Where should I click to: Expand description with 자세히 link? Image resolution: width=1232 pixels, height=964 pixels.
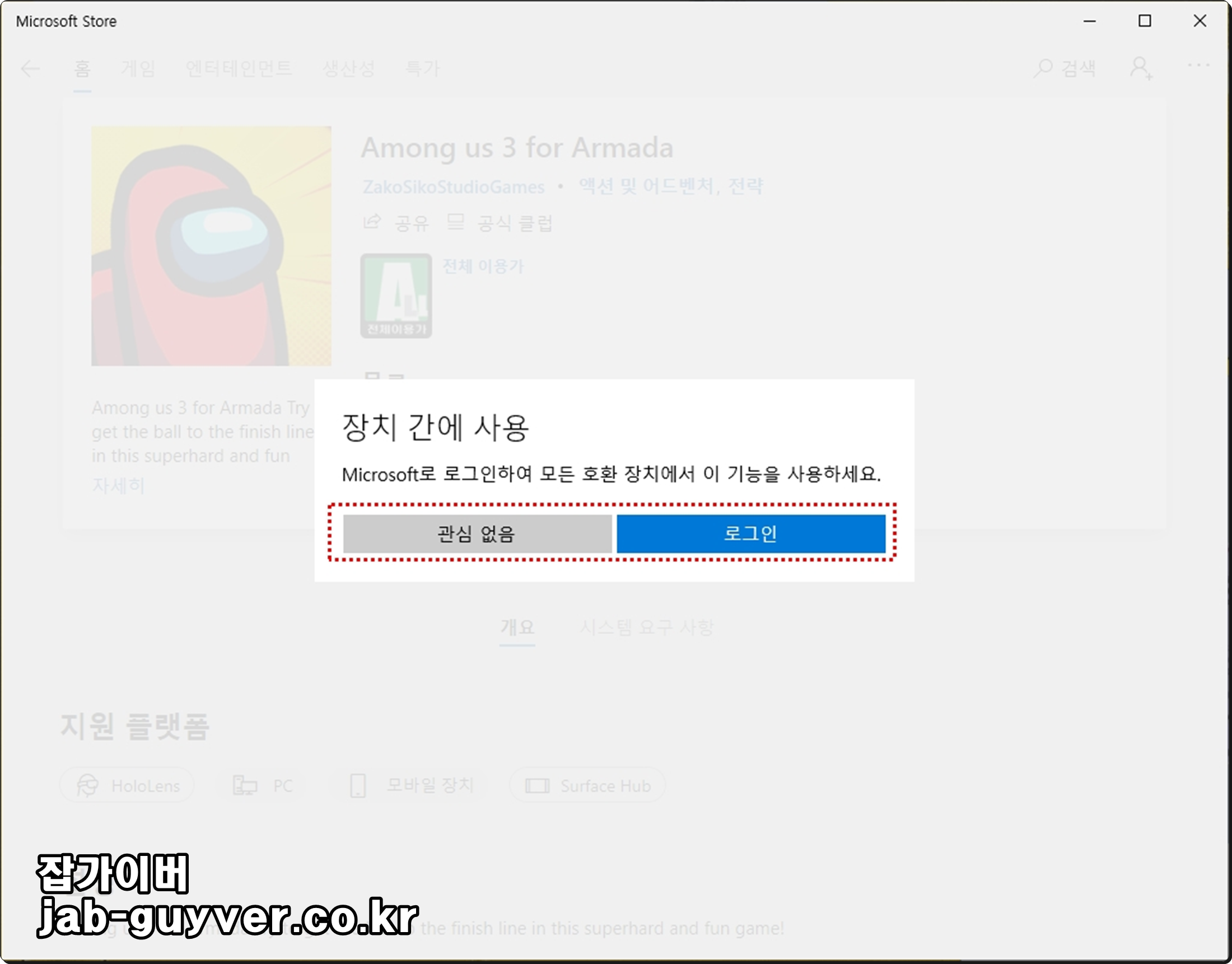pos(119,485)
